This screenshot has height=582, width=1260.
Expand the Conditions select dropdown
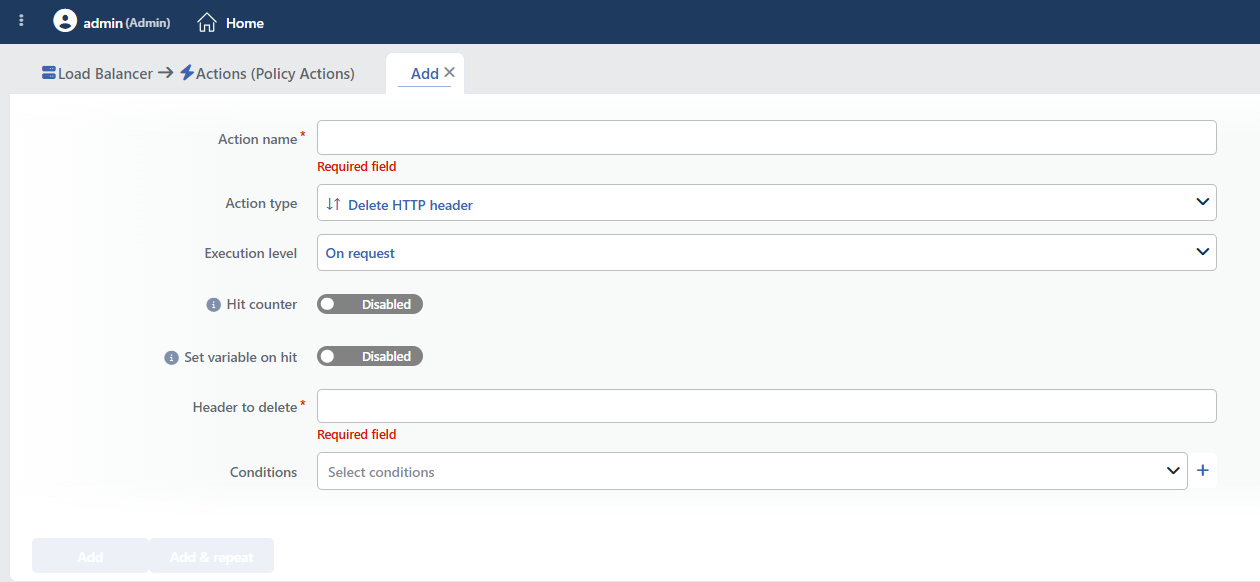coord(752,471)
